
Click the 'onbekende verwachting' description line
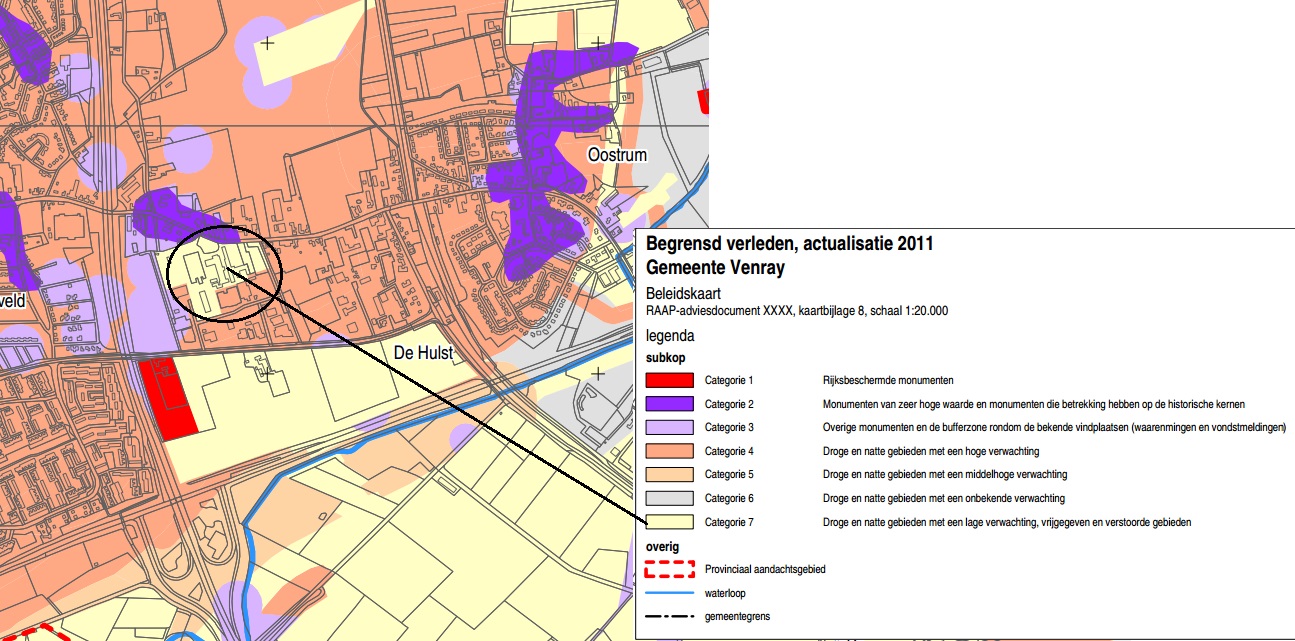point(944,498)
